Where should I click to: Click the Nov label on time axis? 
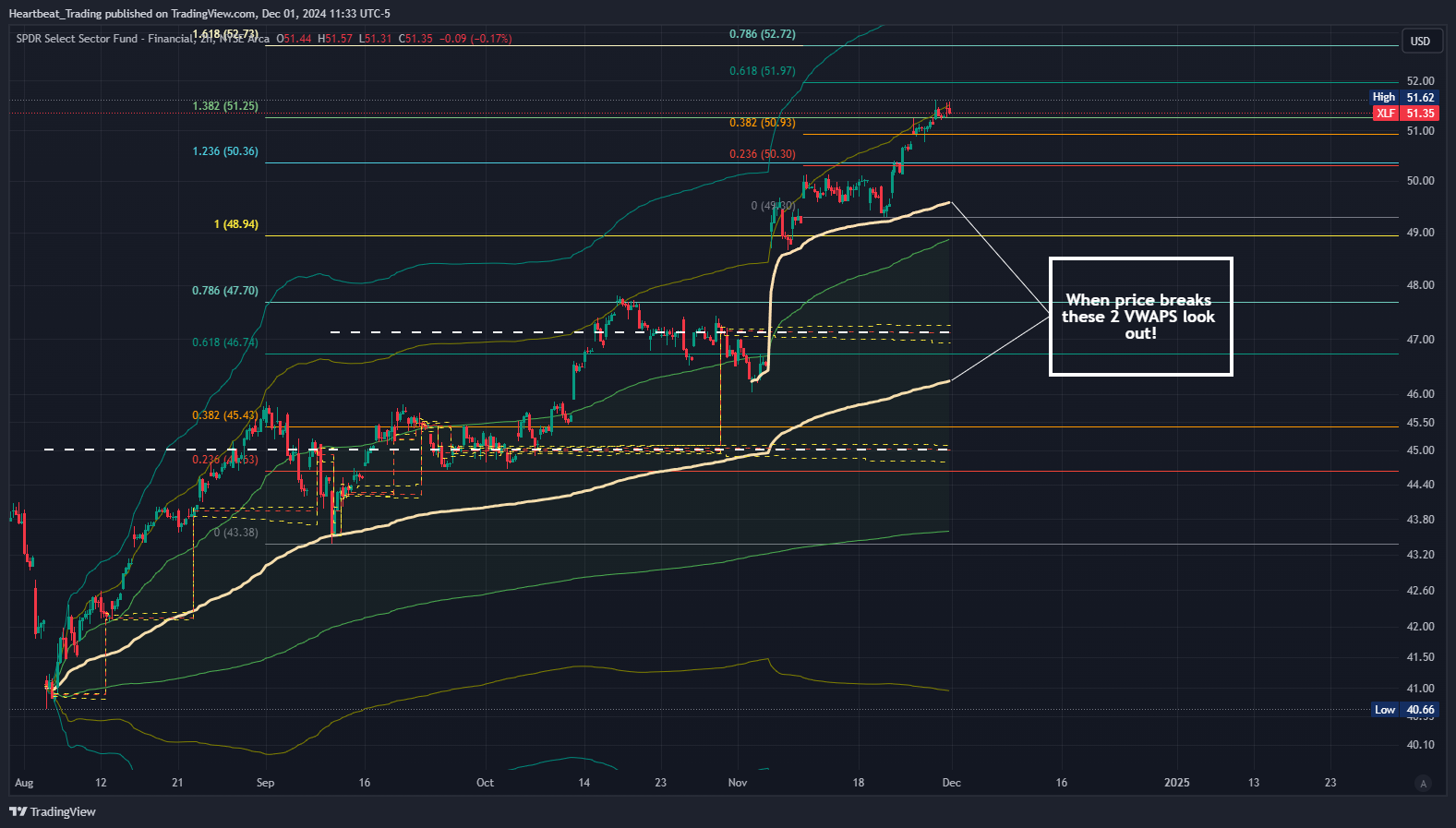click(738, 783)
